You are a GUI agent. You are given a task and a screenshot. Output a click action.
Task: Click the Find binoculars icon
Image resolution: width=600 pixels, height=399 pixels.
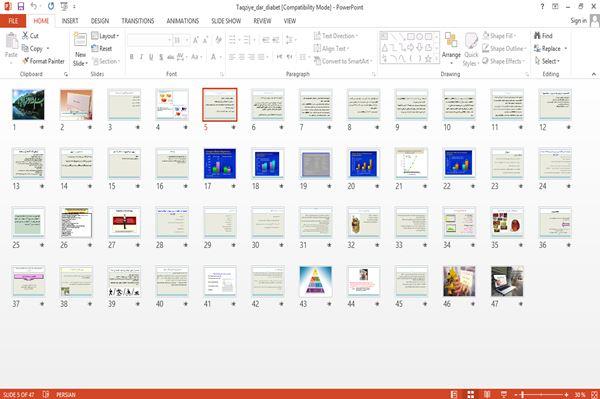(538, 36)
